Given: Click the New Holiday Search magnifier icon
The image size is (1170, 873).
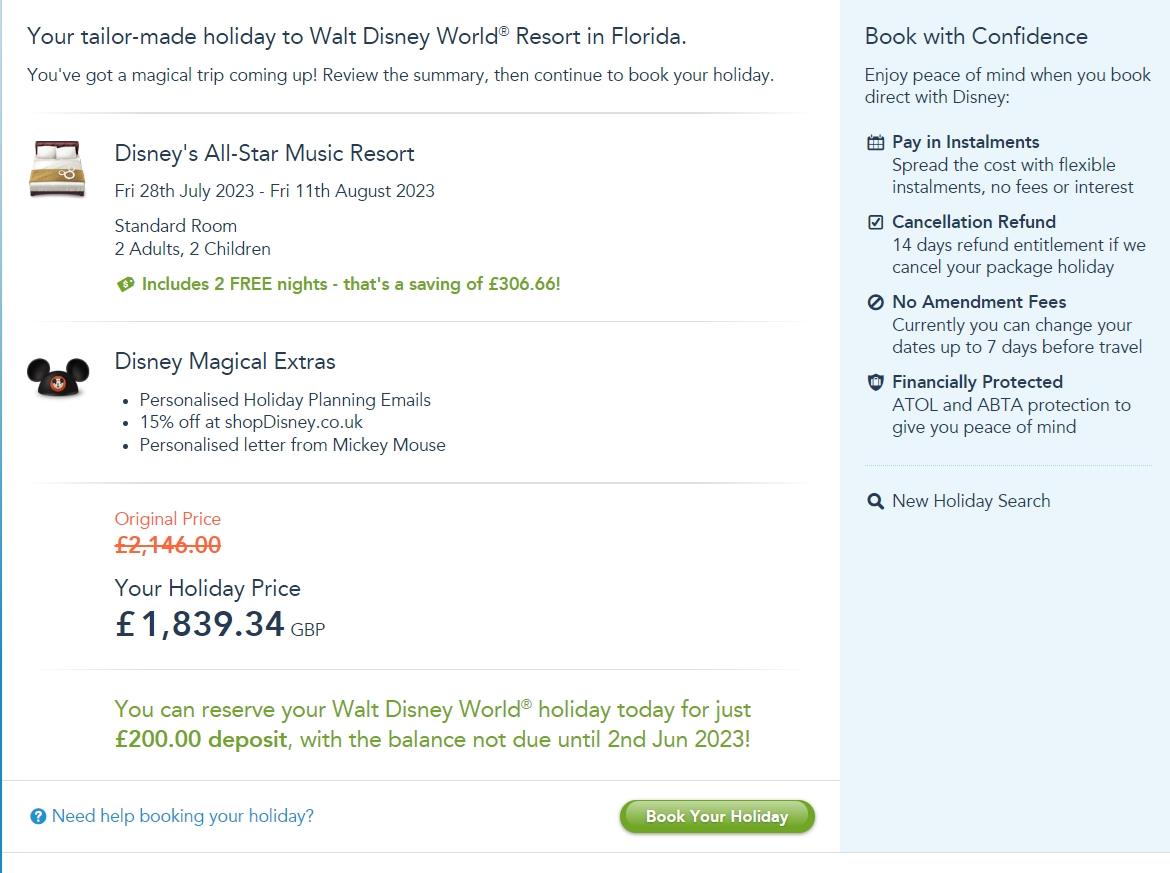Looking at the screenshot, I should pos(875,501).
